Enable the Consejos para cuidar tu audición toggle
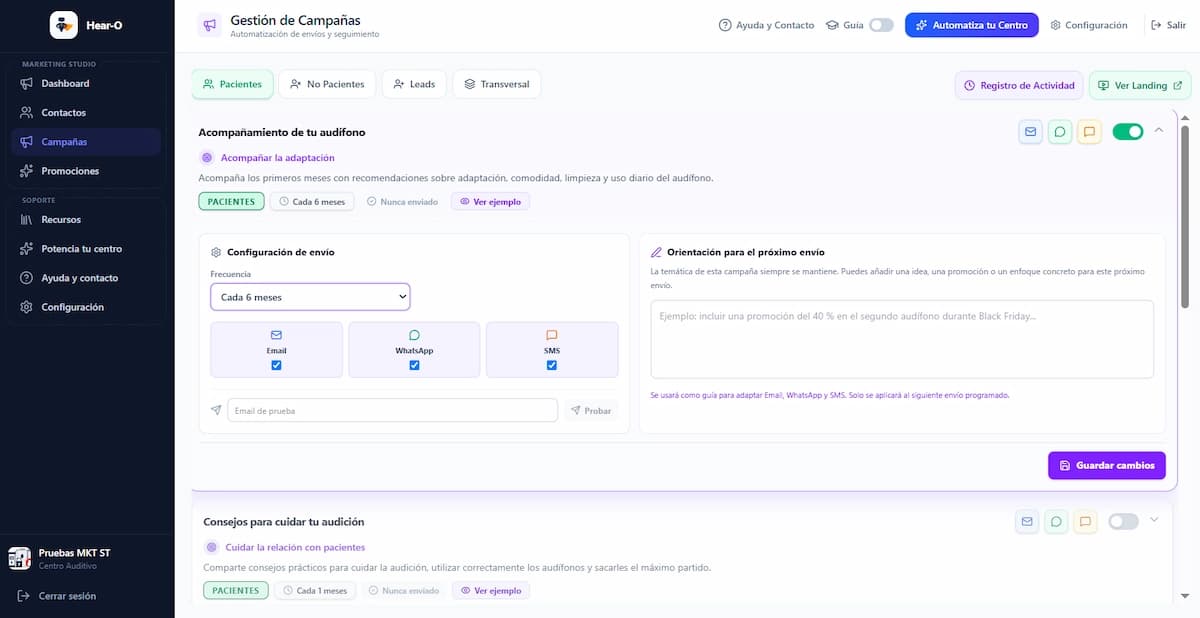1200x618 pixels. pyautogui.click(x=1123, y=521)
